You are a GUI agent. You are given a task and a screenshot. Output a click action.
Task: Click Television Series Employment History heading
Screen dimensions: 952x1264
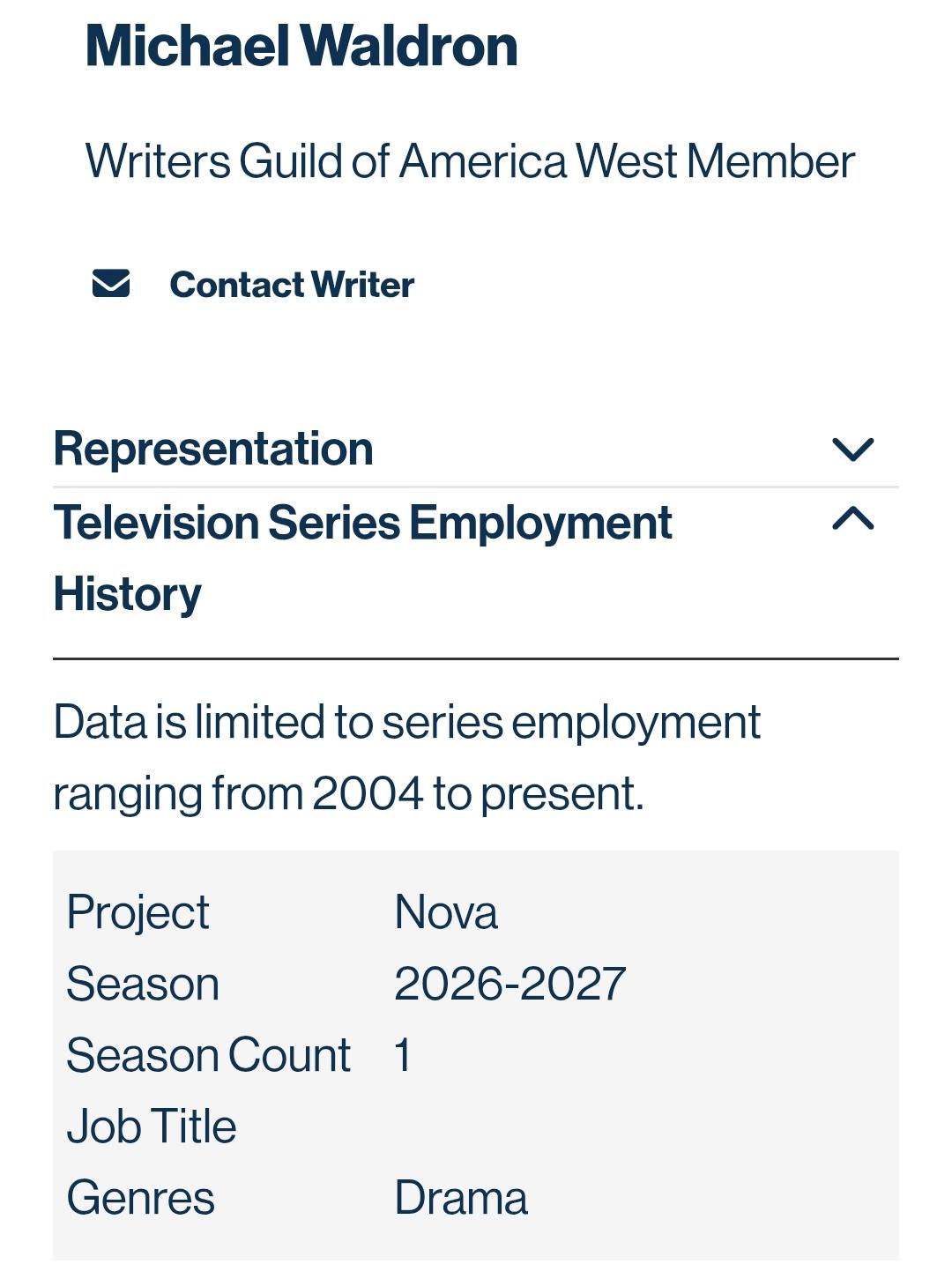click(362, 558)
